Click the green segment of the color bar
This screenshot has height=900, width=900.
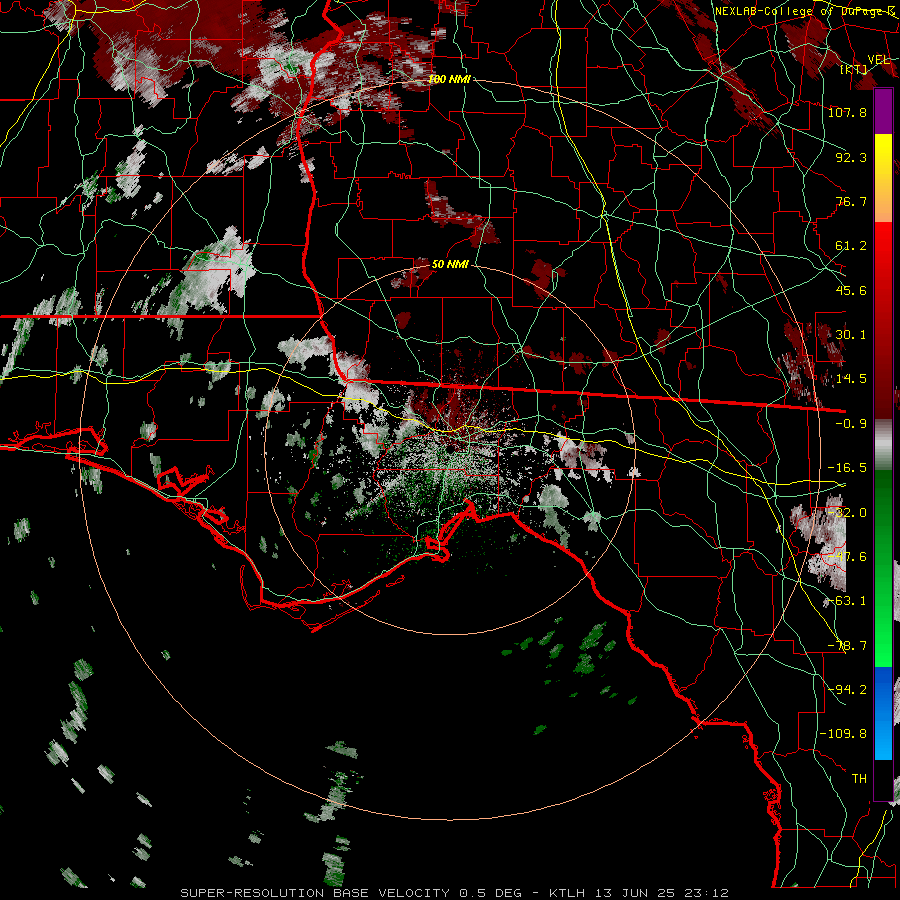(x=883, y=568)
